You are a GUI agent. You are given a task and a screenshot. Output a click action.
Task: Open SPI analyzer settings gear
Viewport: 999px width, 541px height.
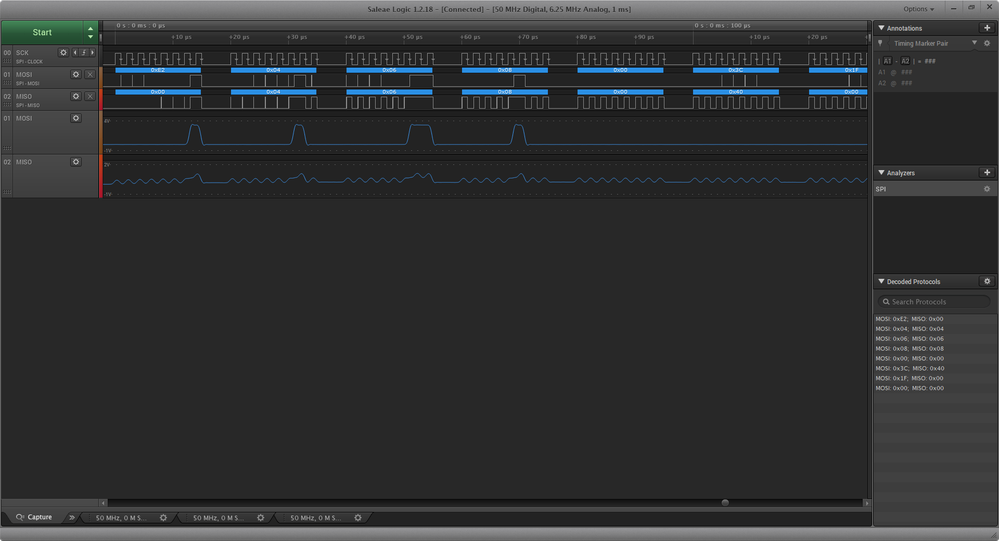tap(987, 189)
